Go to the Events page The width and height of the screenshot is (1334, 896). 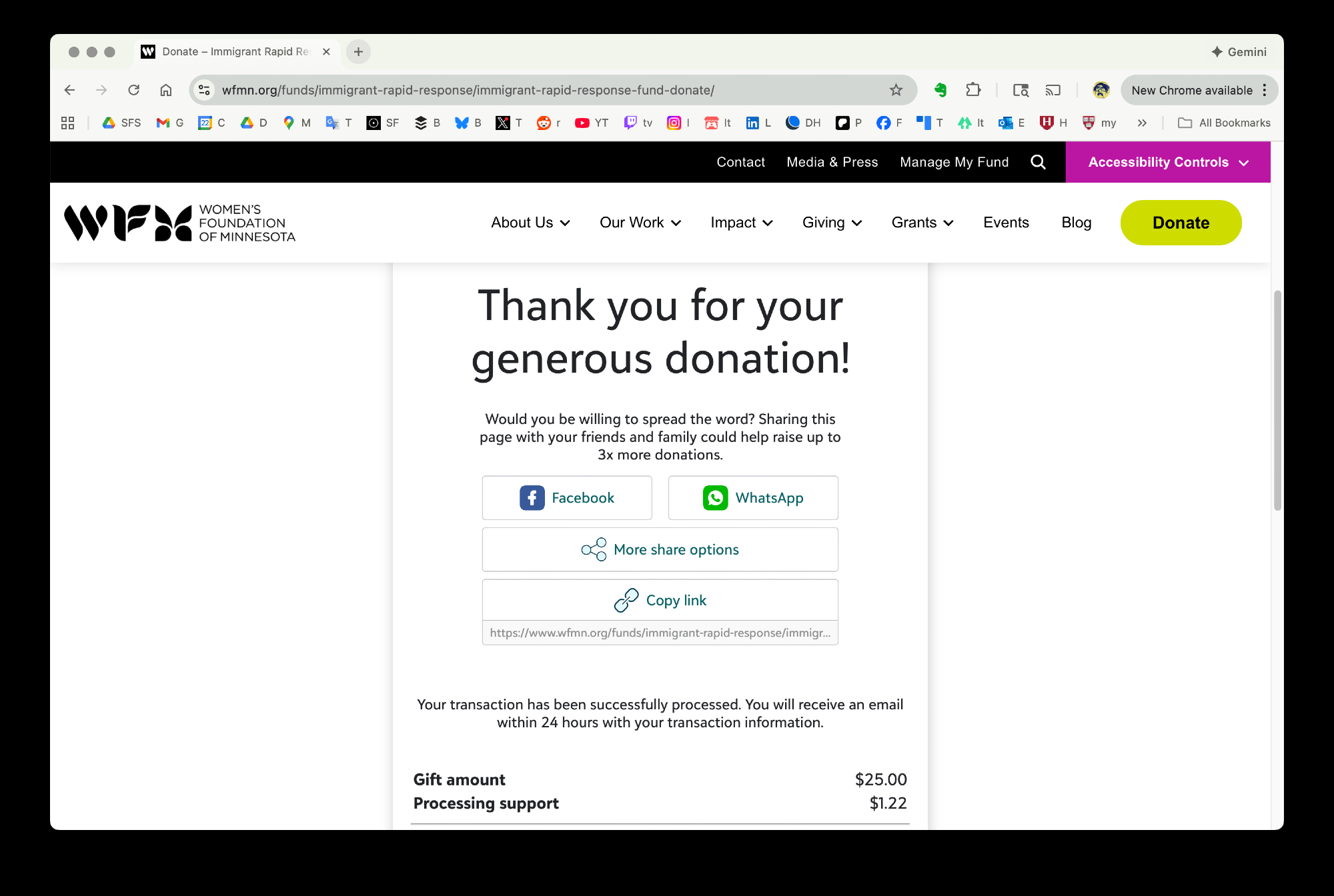1006,223
